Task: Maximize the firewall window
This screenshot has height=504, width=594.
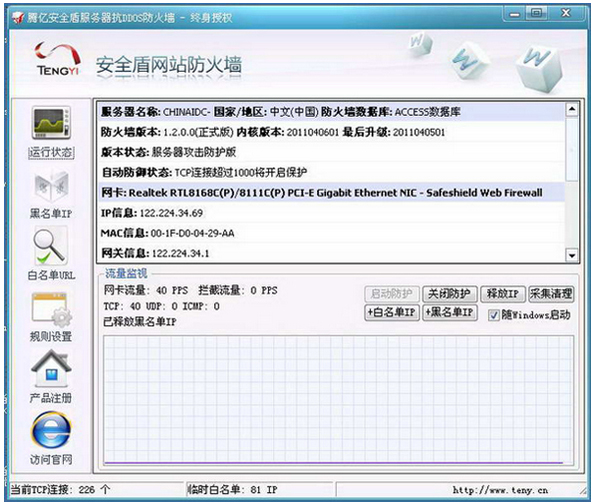Action: click(x=536, y=14)
